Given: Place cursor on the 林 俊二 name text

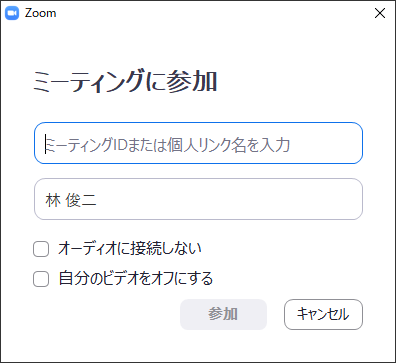Looking at the screenshot, I should click(71, 200).
